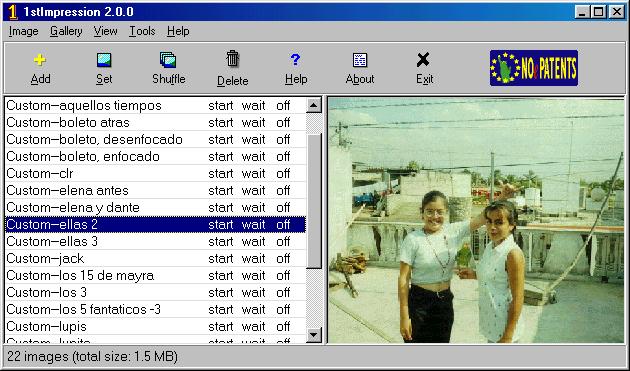Viewport: 630px width, 371px height.
Task: Toggle start for Custom—aquellos tiempos
Action: point(221,105)
